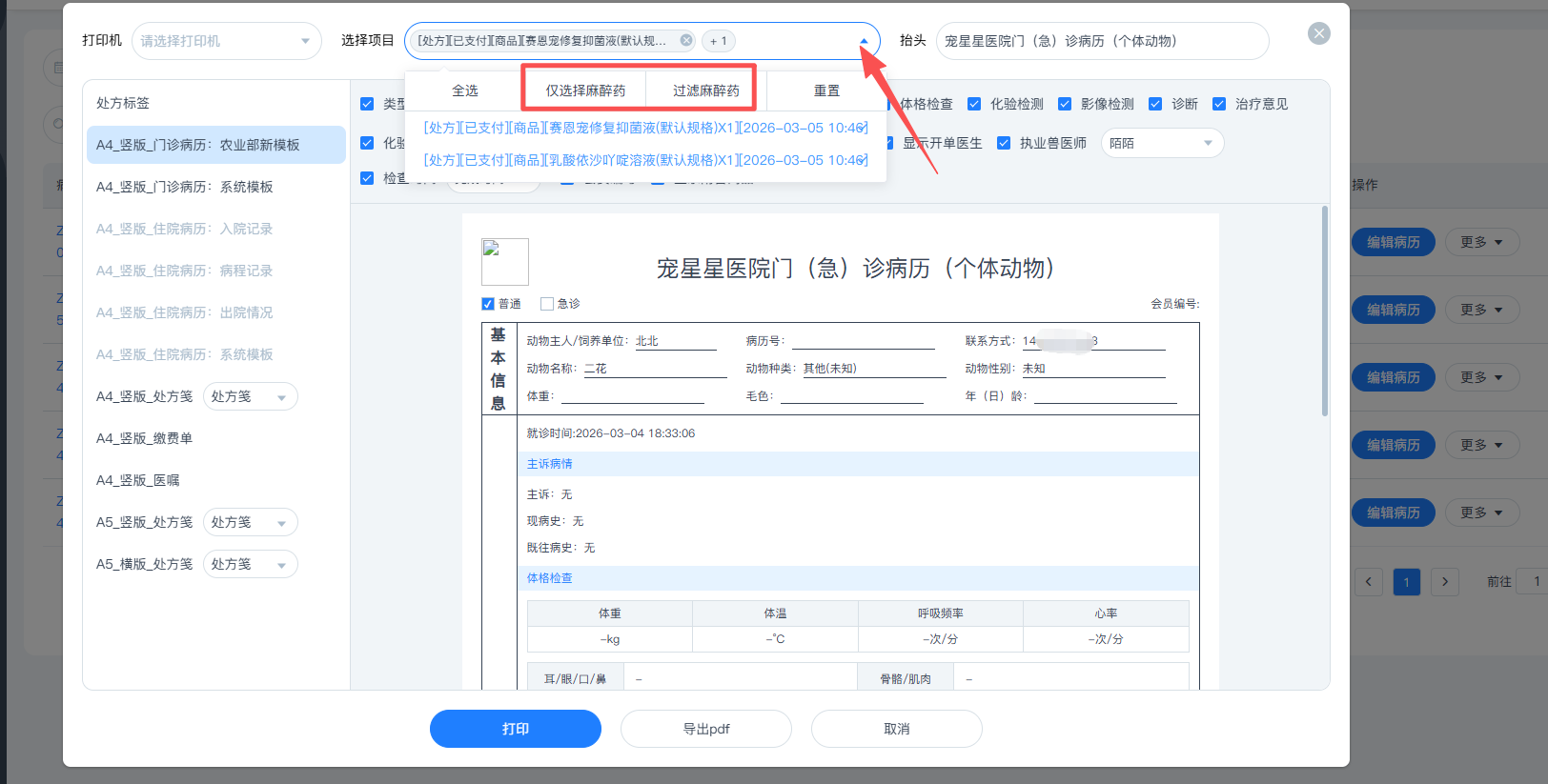This screenshot has width=1548, height=784.
Task: Click the 抬头 title input field
Action: 1101,41
